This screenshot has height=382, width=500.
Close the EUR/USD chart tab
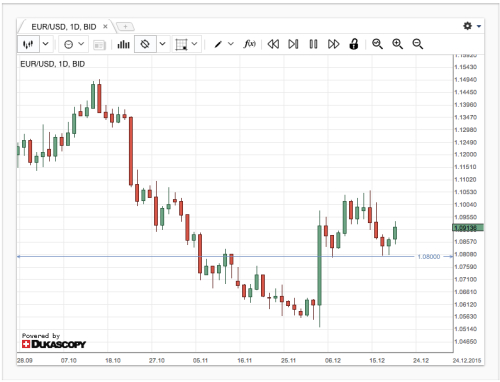pos(105,26)
